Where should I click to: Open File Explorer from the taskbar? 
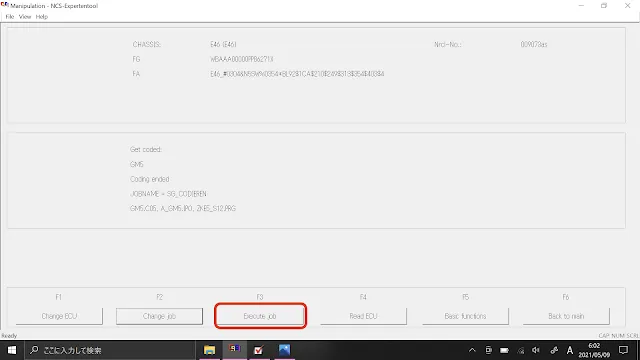(x=209, y=350)
